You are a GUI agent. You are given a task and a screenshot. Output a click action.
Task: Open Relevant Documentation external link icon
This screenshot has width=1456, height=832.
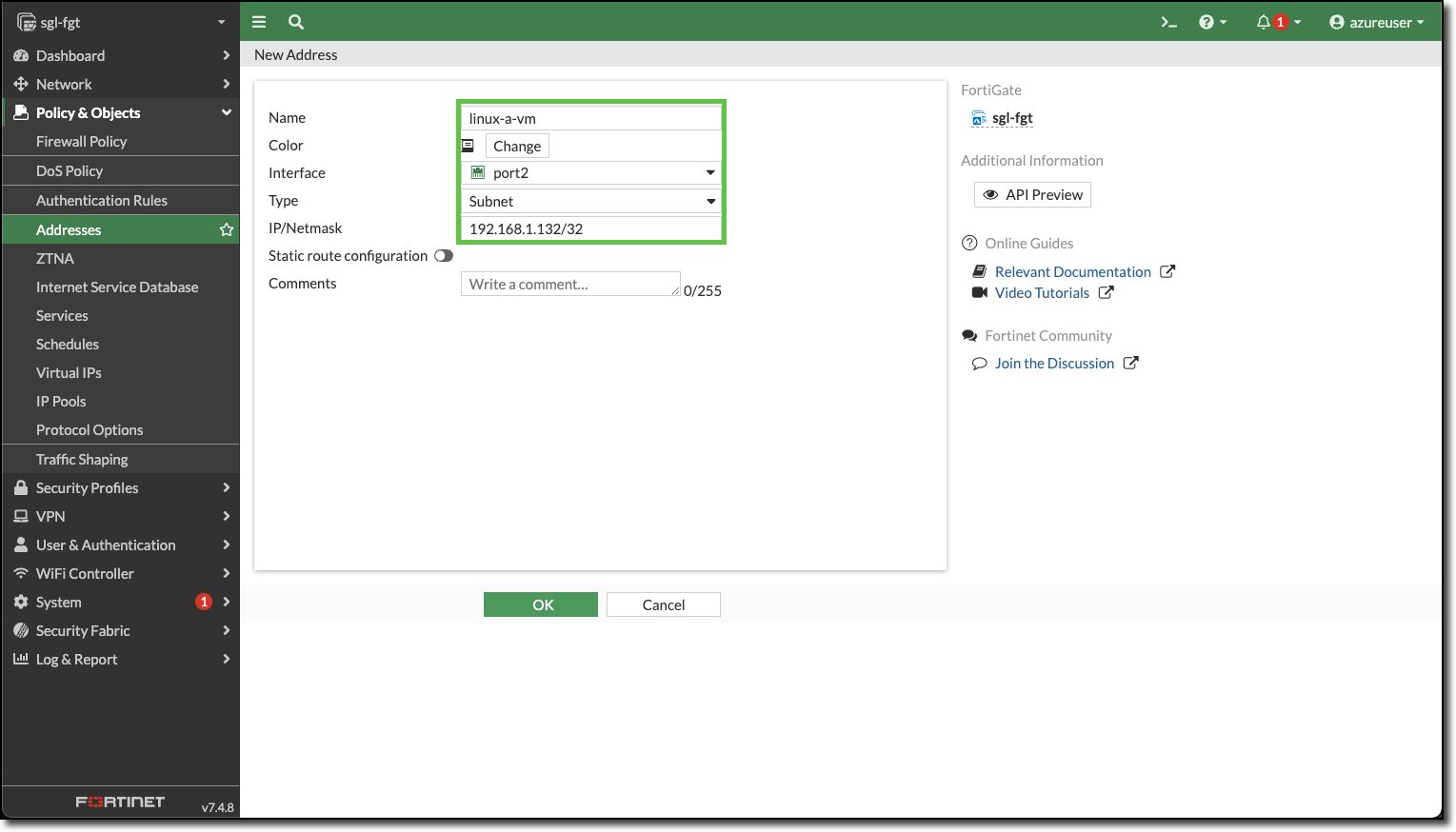pyautogui.click(x=1167, y=270)
